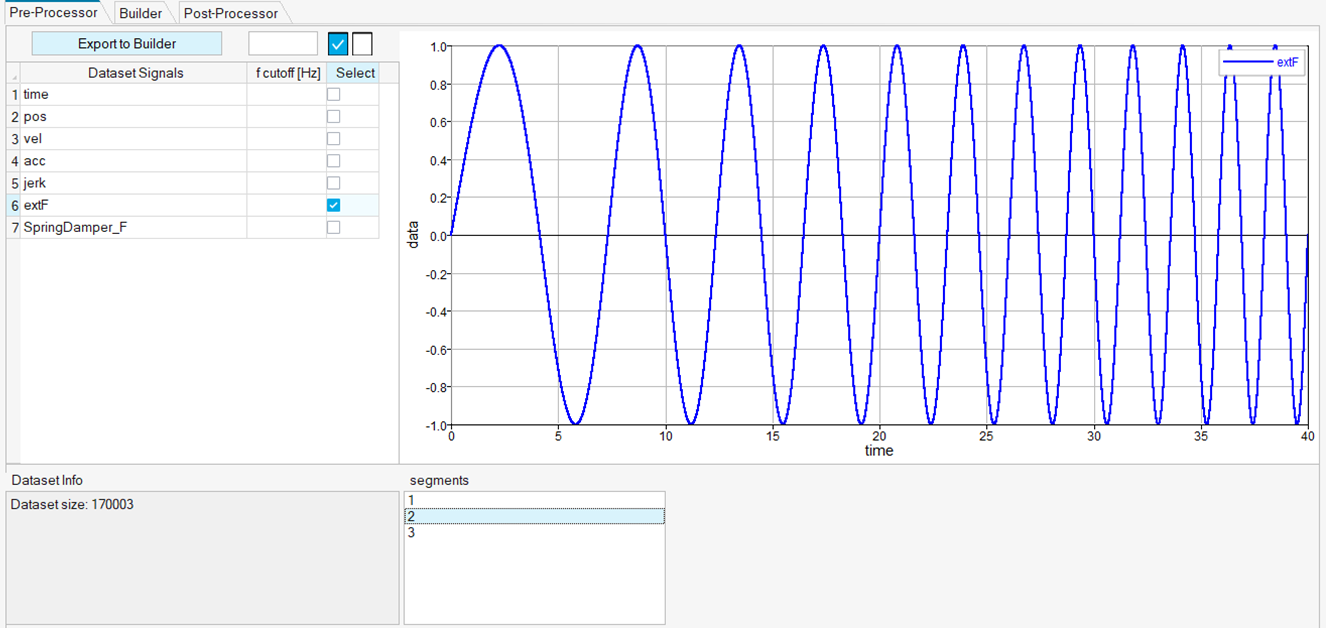Image resolution: width=1326 pixels, height=628 pixels.
Task: Switch to the Builder tab
Action: (140, 13)
